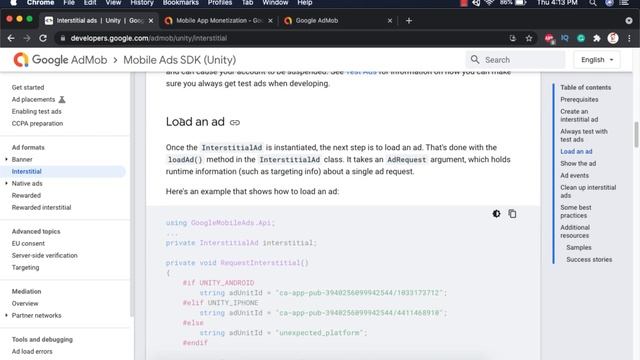Open the English language dropdown
This screenshot has height=360, width=640.
[597, 60]
